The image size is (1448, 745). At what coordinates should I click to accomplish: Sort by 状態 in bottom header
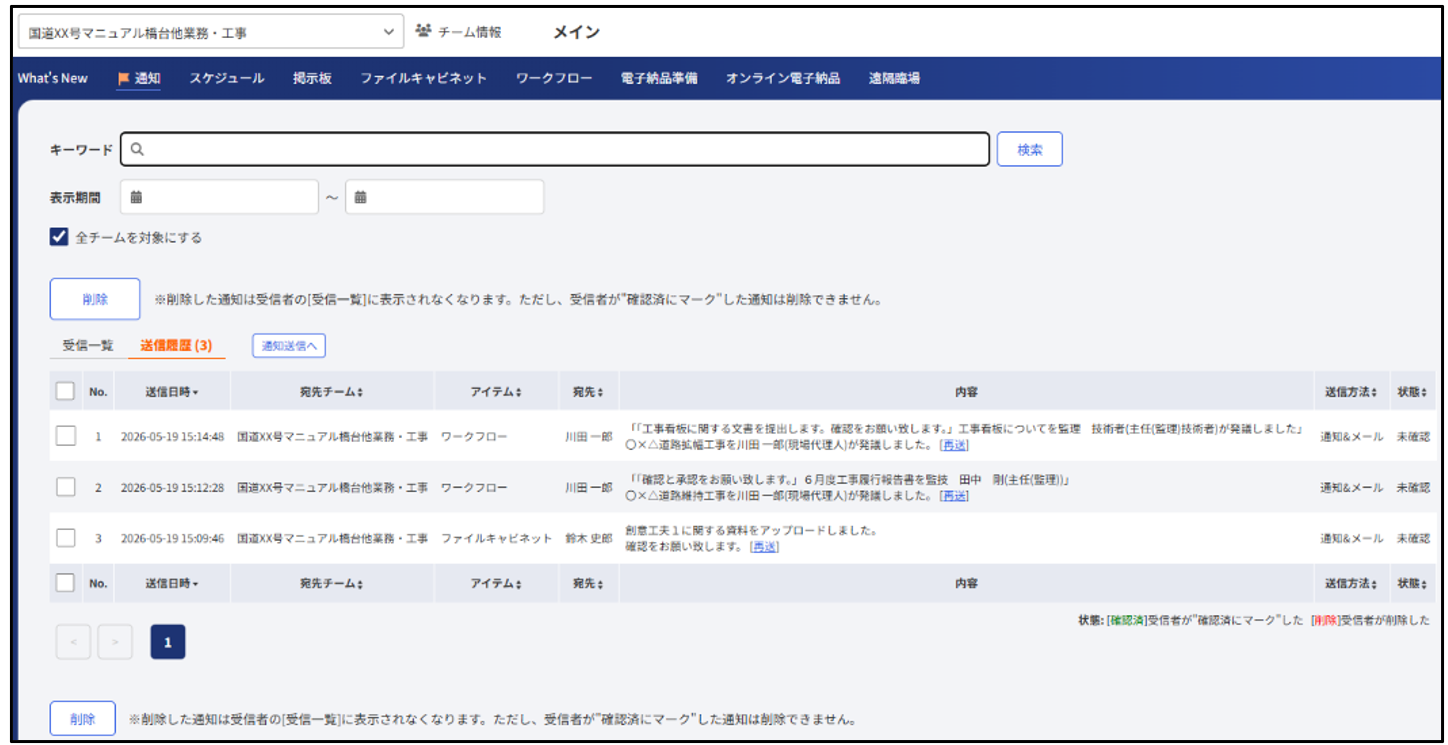(x=1413, y=584)
